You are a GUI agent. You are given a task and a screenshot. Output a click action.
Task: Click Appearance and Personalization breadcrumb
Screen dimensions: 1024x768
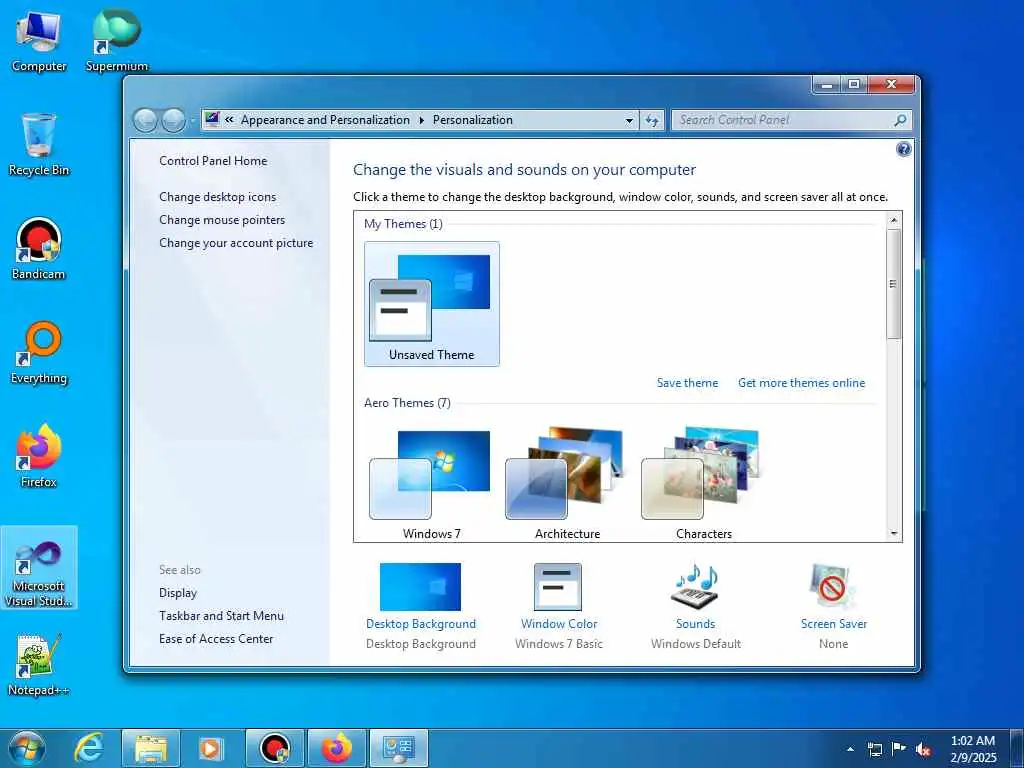tap(325, 120)
